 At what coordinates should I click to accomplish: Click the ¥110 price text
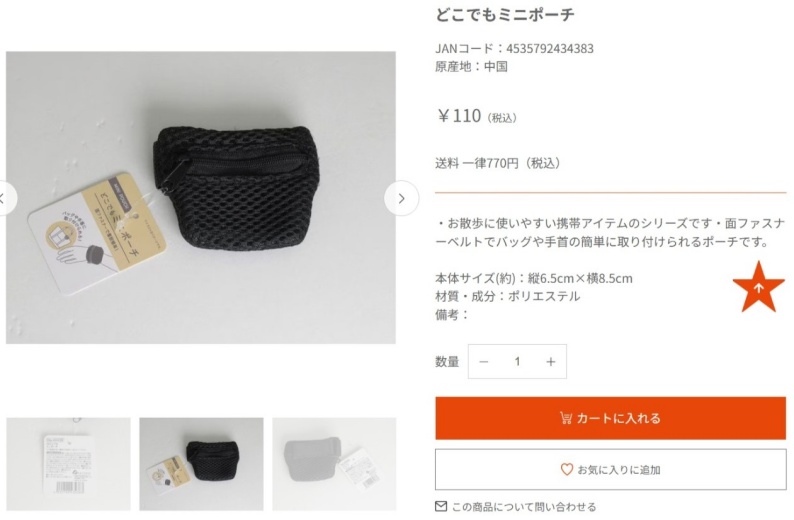(x=459, y=116)
